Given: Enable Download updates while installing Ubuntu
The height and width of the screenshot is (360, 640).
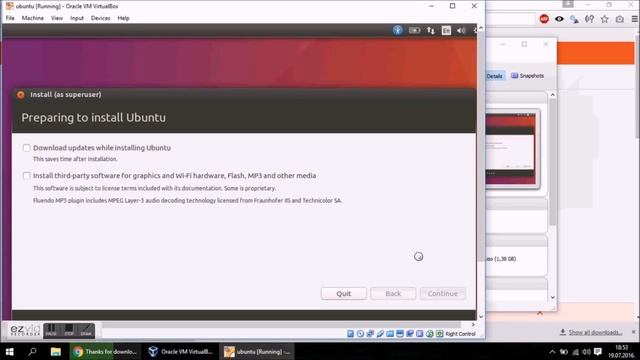Looking at the screenshot, I should pyautogui.click(x=27, y=148).
